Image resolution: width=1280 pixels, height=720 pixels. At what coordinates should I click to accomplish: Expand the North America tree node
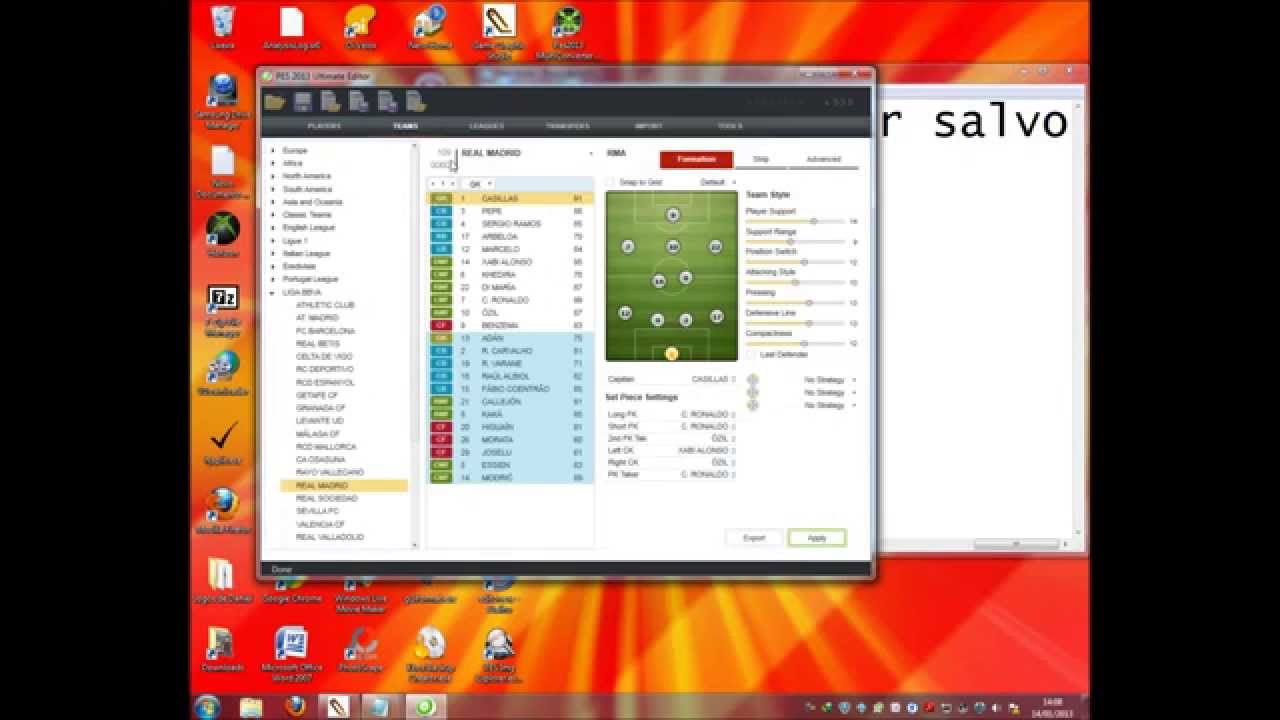(x=273, y=176)
